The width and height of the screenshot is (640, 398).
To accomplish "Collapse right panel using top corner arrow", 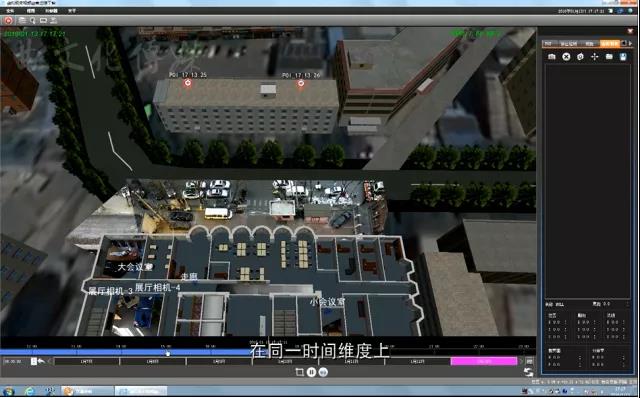I will pos(631,31).
